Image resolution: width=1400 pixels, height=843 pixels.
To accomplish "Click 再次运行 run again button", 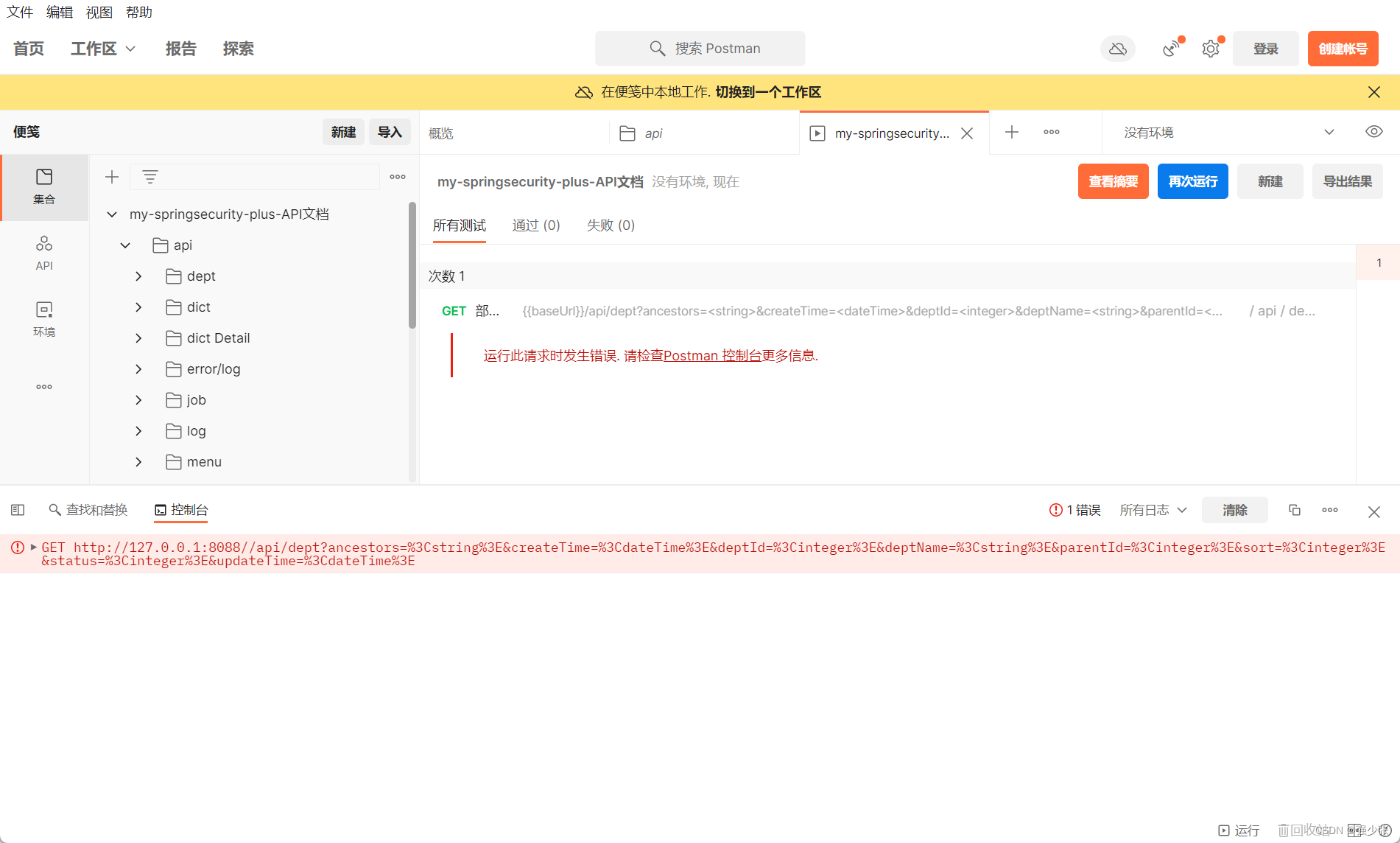I will point(1193,181).
